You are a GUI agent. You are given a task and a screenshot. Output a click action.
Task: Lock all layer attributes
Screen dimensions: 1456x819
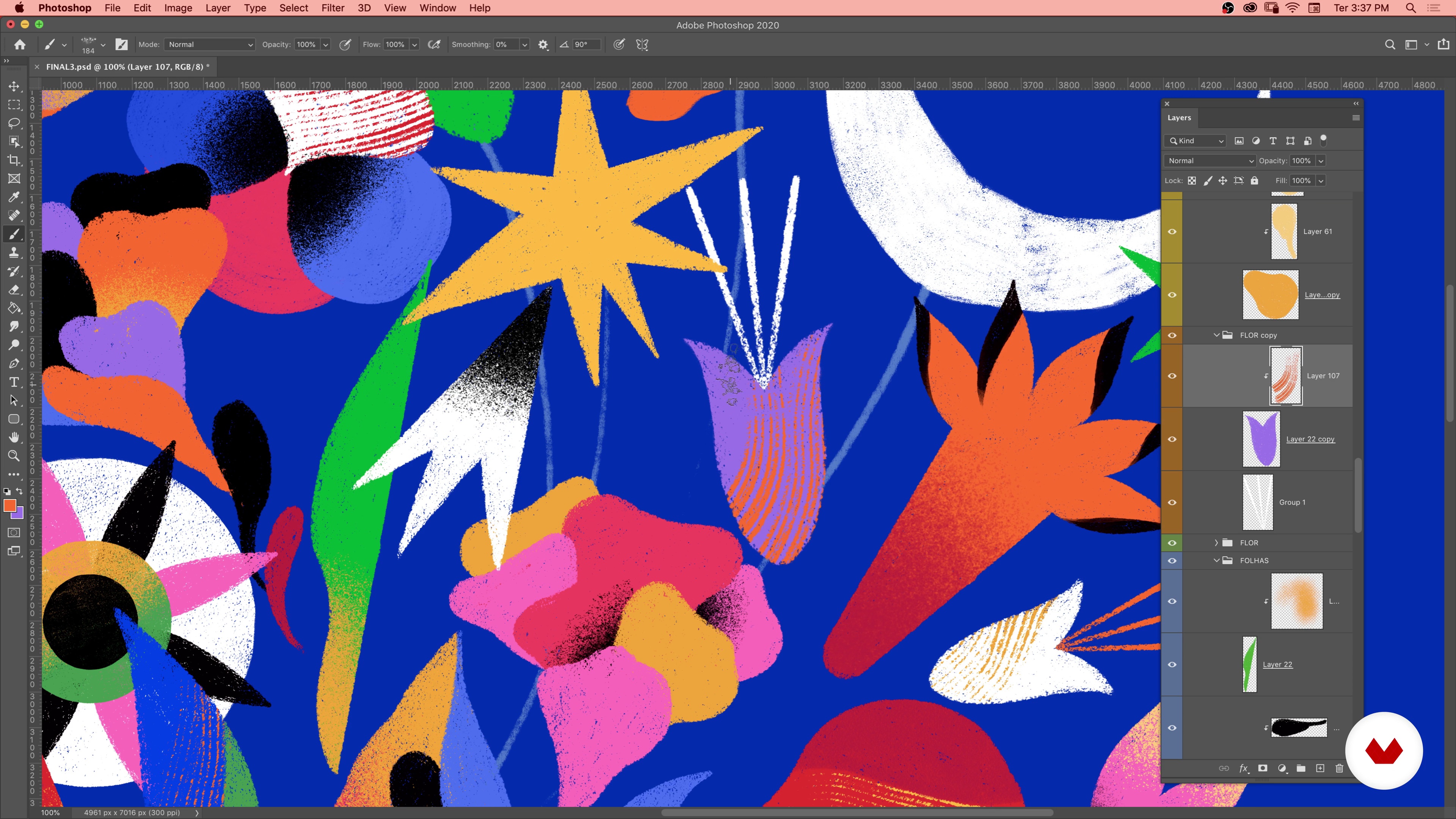pyautogui.click(x=1254, y=180)
